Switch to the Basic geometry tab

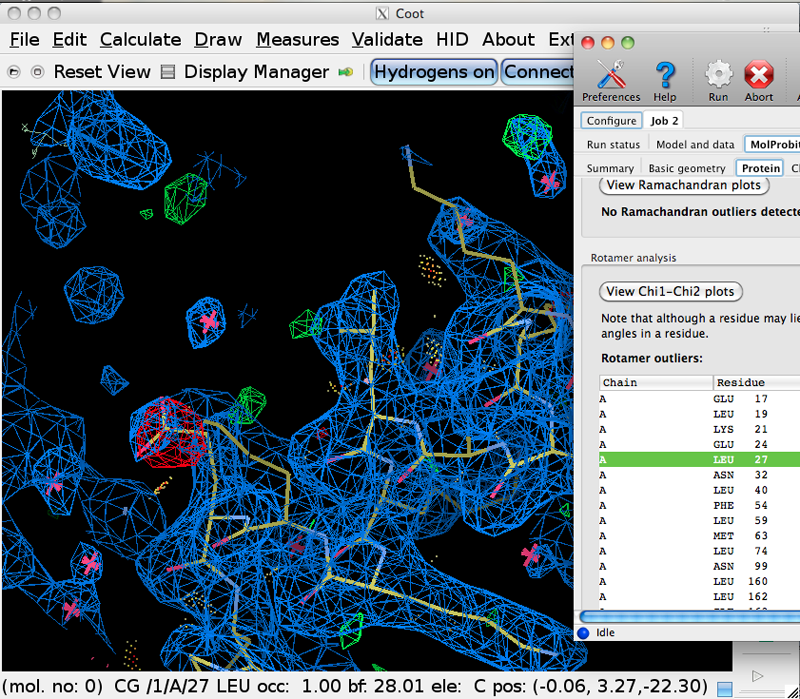(x=687, y=168)
